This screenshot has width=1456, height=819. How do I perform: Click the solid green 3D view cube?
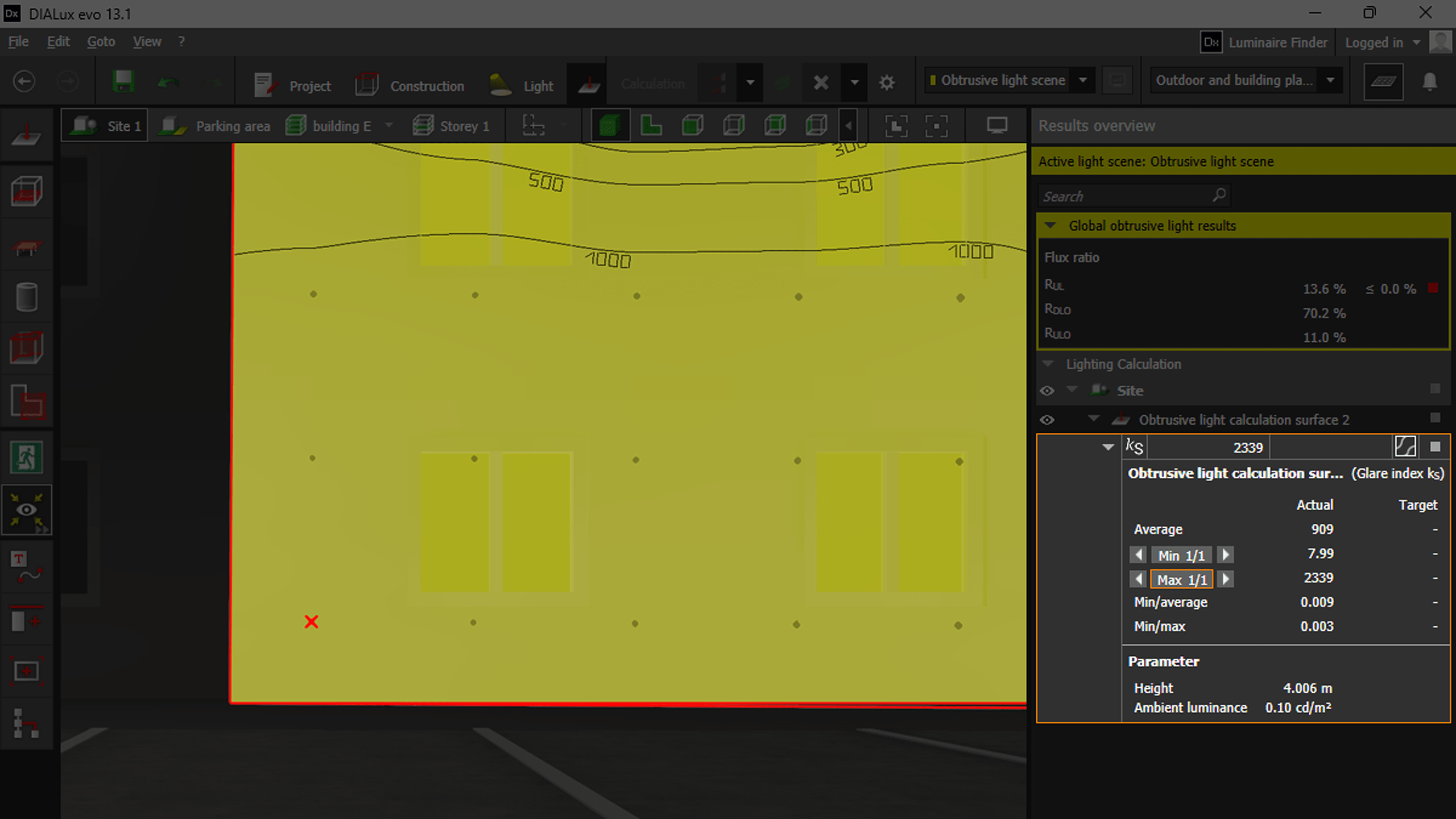click(x=609, y=125)
